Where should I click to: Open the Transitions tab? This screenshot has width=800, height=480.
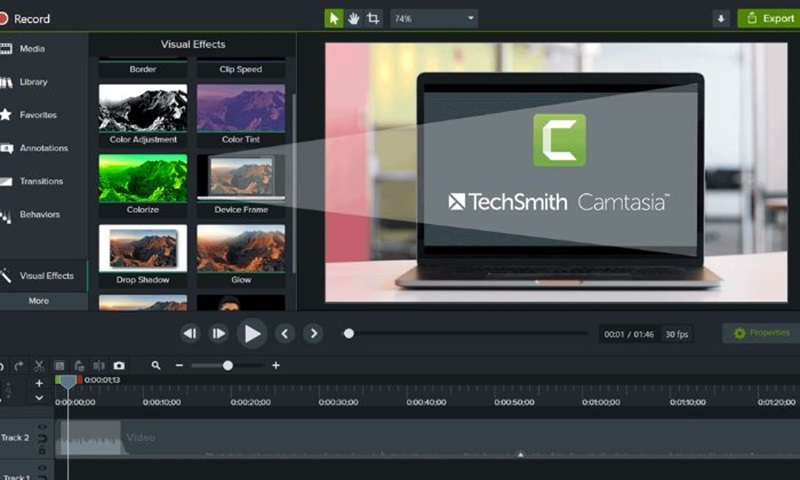tap(40, 181)
